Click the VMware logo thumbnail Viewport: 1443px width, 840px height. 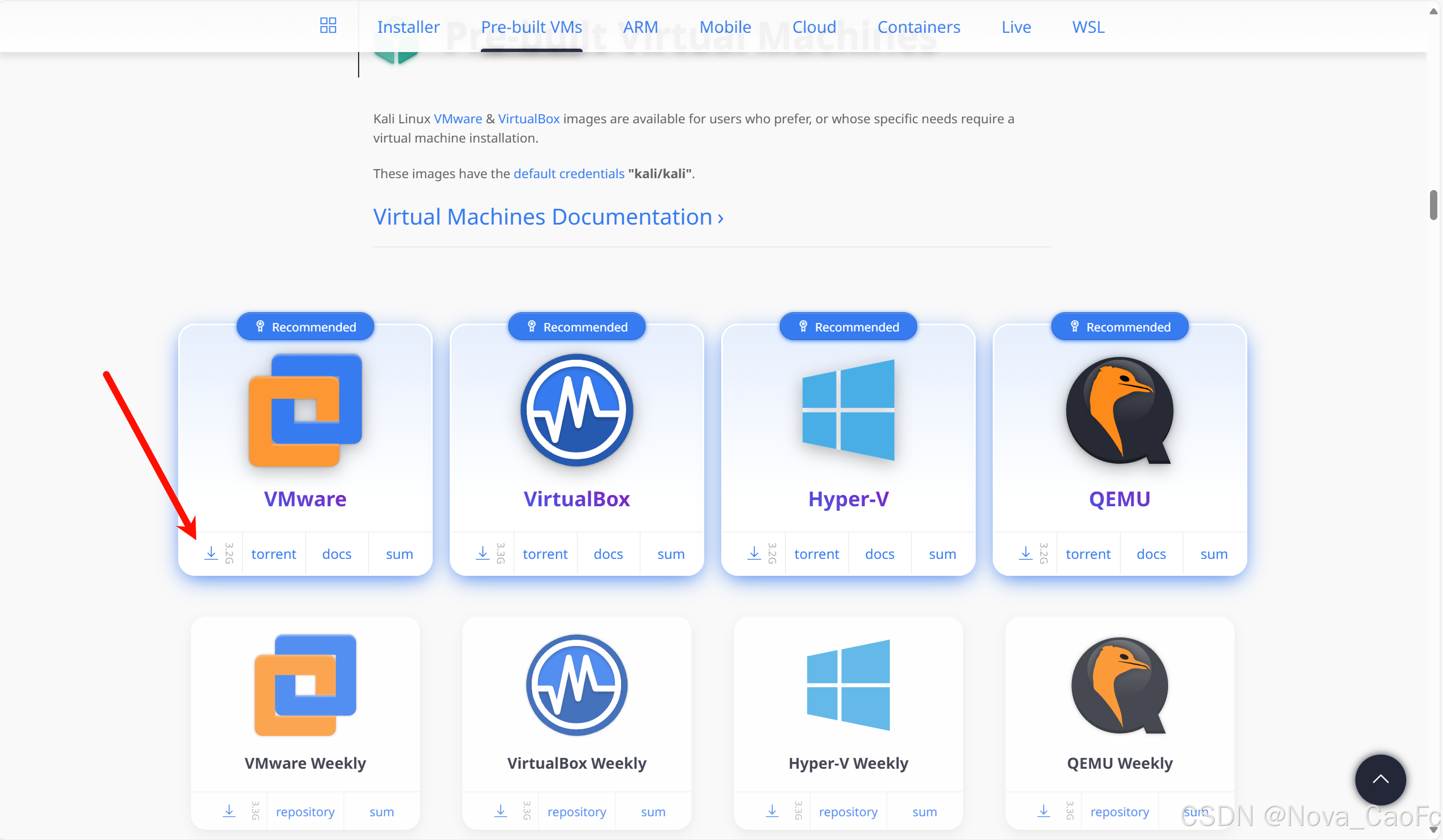[x=305, y=410]
